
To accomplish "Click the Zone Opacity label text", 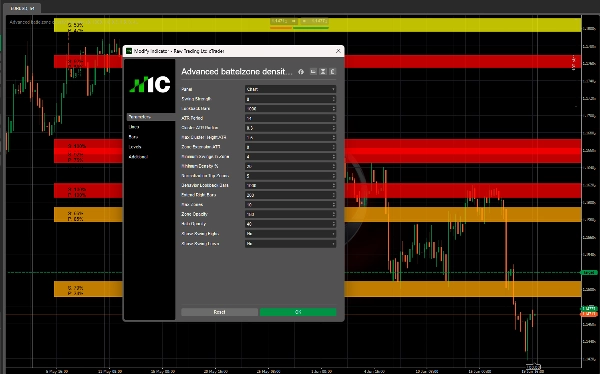I will pos(194,214).
